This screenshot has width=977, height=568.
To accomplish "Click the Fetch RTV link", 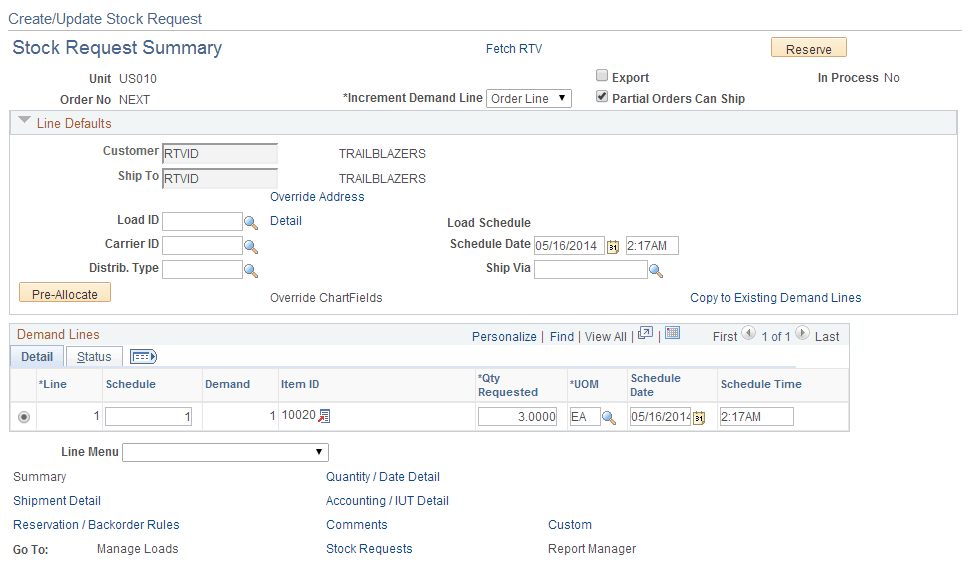I will click(514, 49).
